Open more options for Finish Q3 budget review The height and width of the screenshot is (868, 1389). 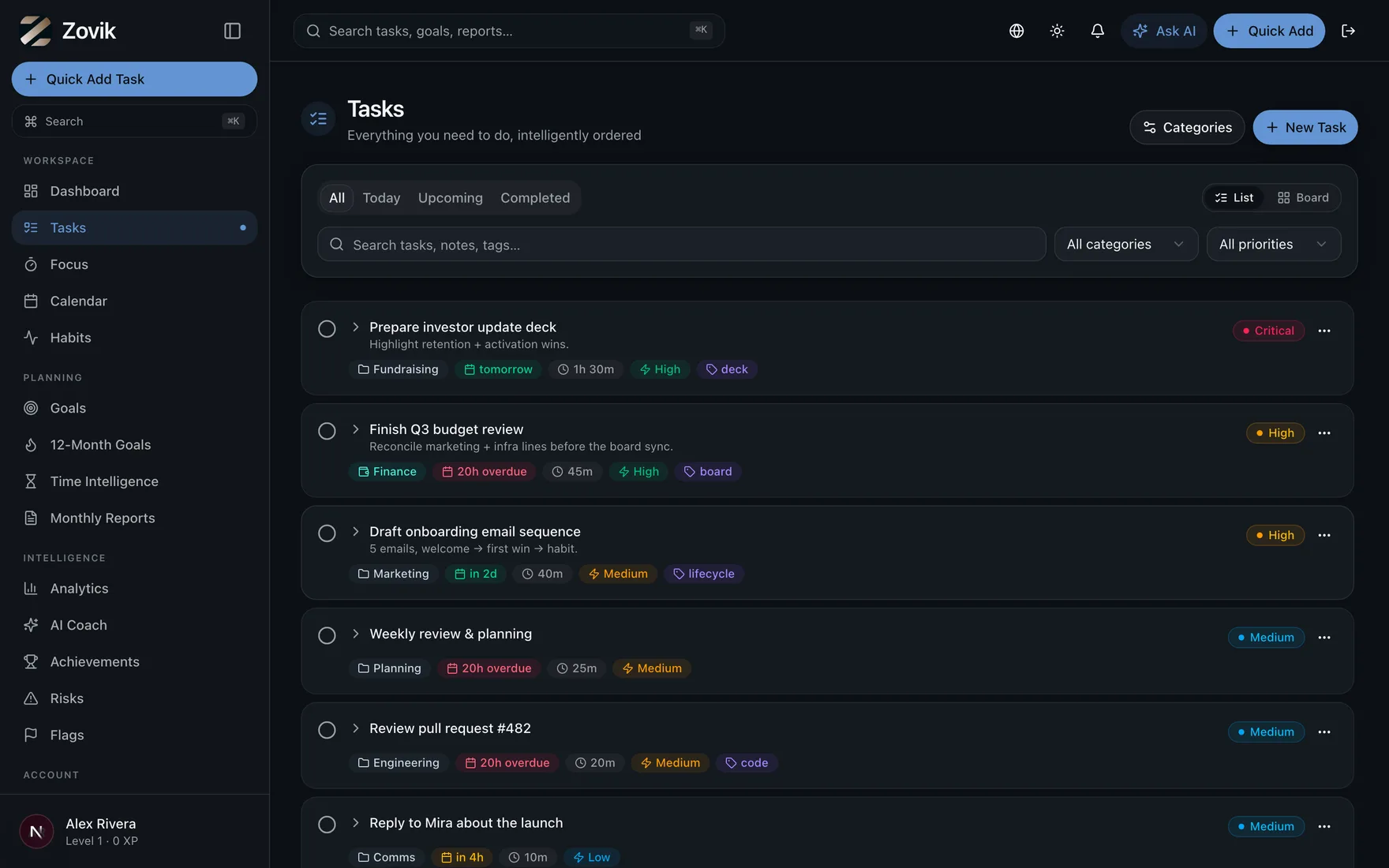click(x=1324, y=433)
